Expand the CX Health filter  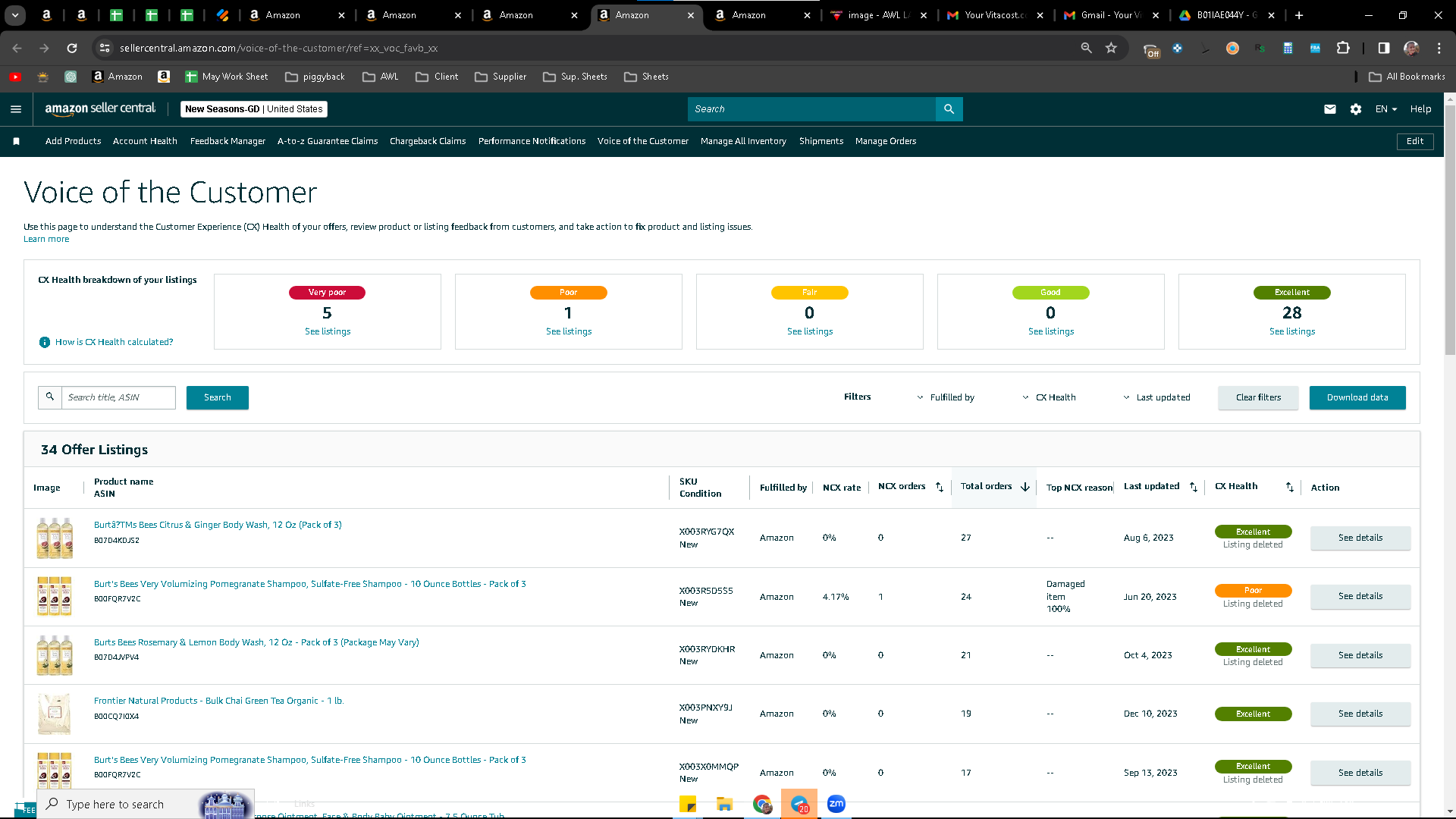click(1049, 397)
